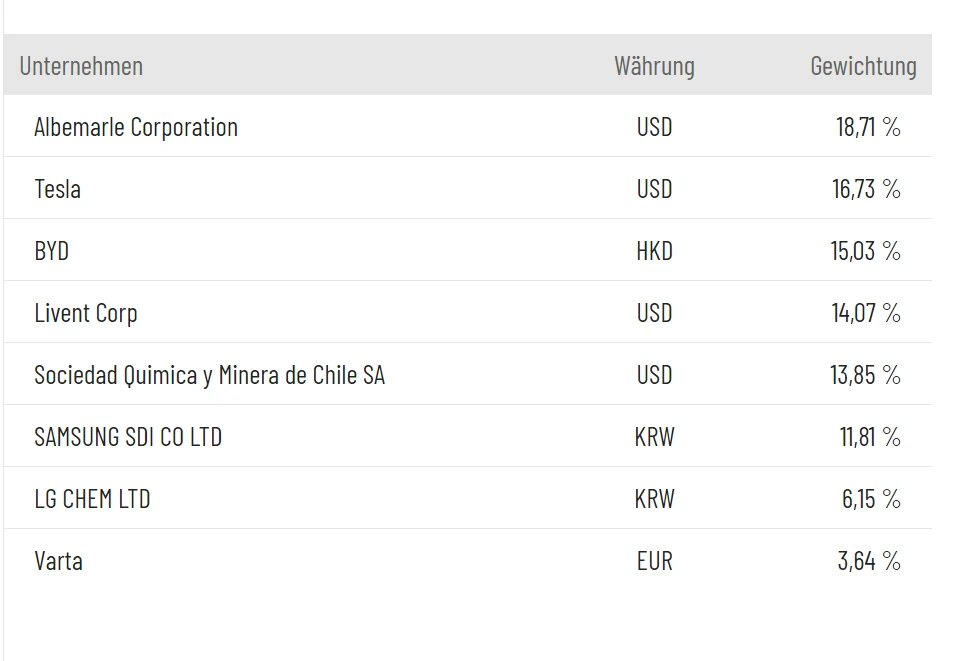This screenshot has width=957, height=661.
Task: Click the 14,07 % weighting value
Action: (866, 313)
